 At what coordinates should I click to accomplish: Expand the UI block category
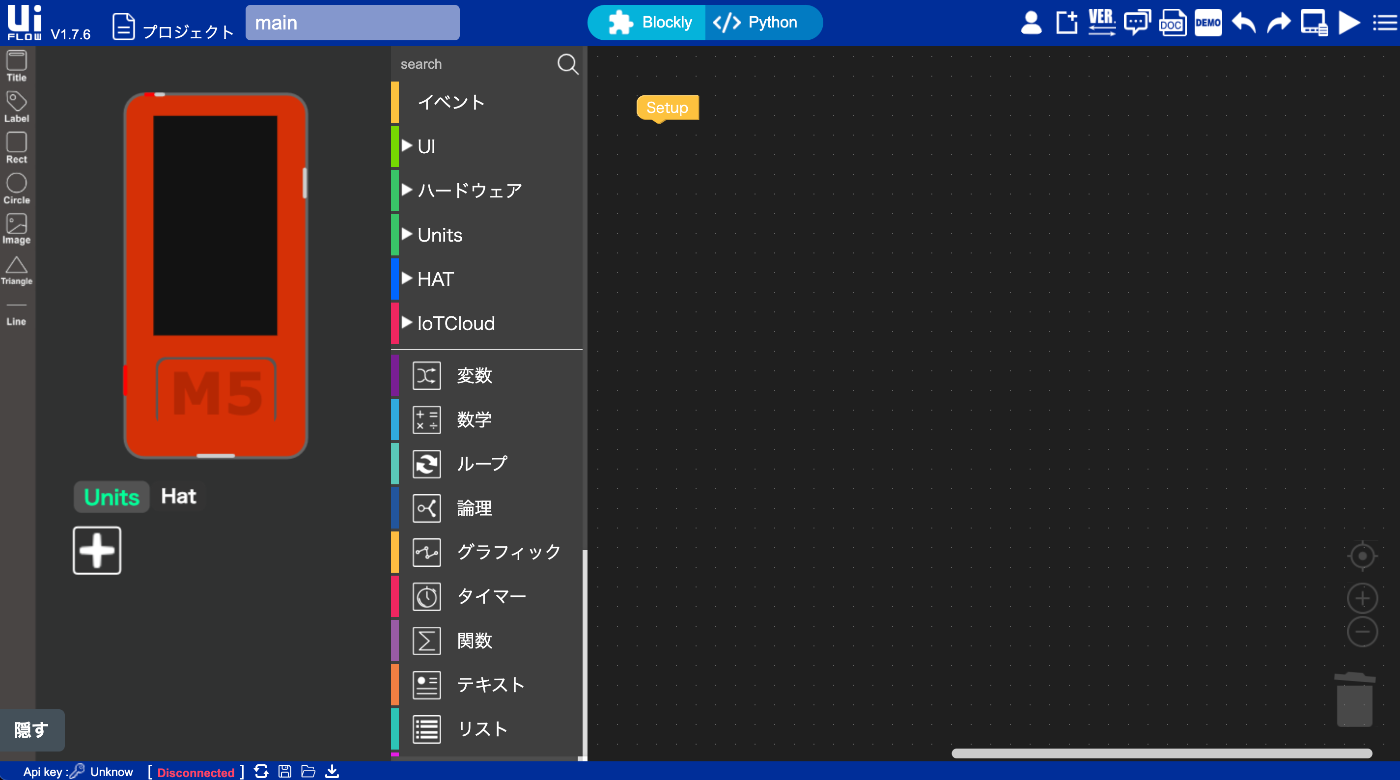[x=486, y=146]
